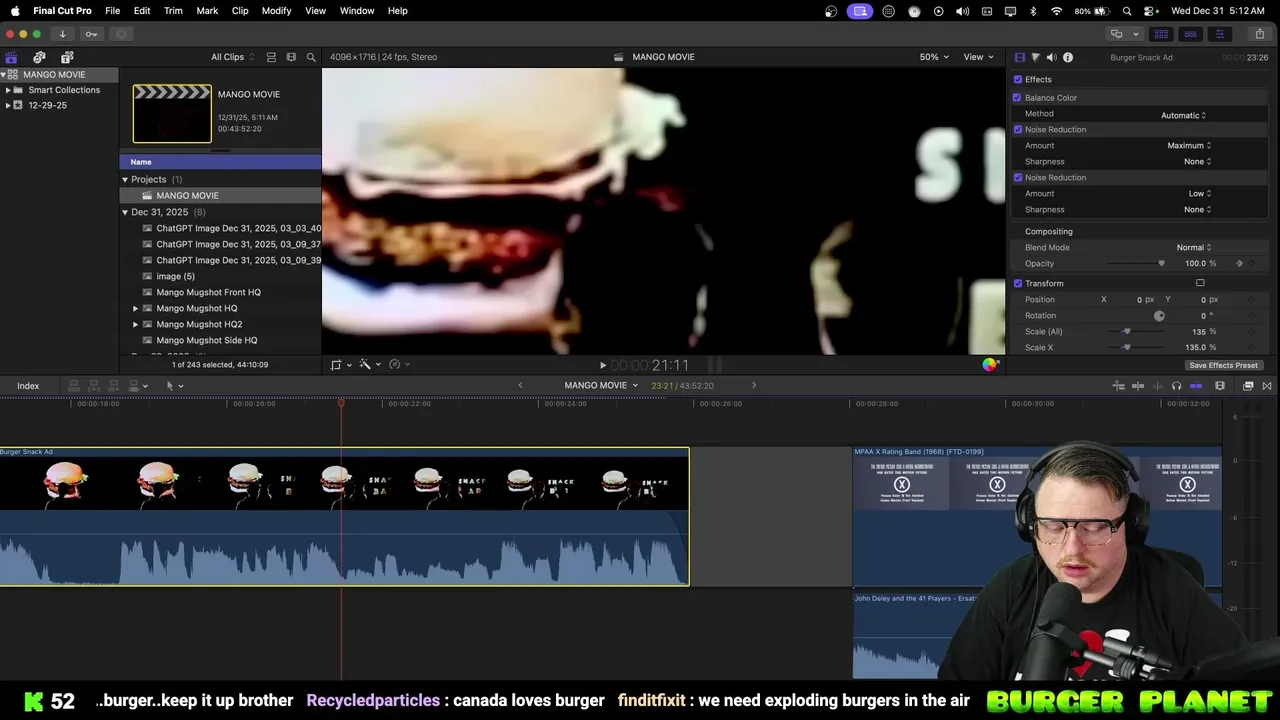Go back in timeline history

click(520, 385)
